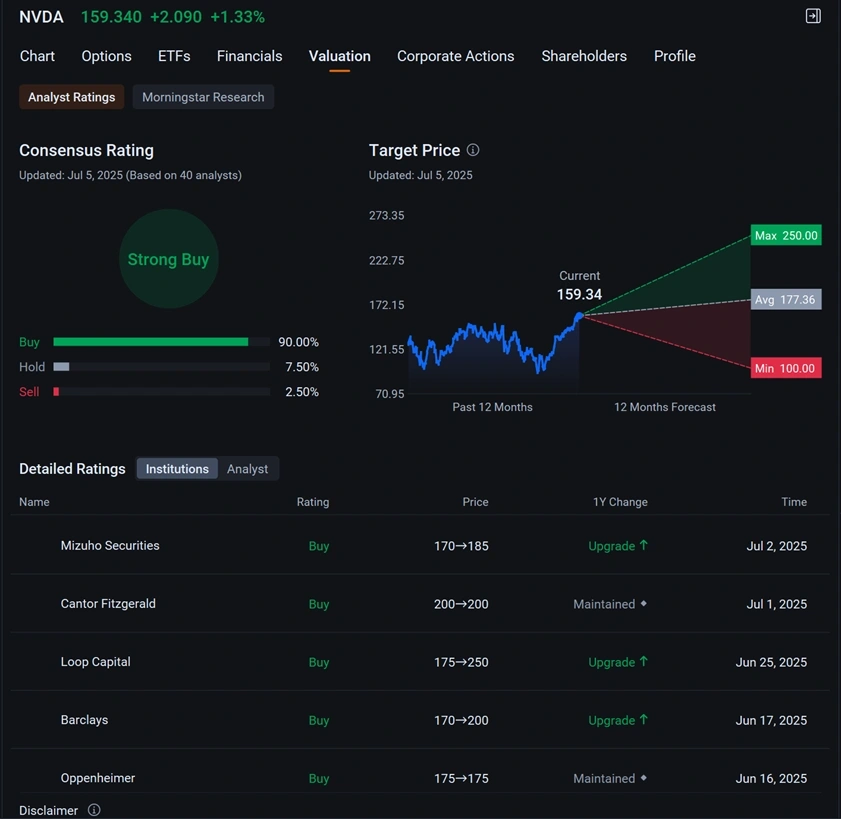
Task: Click the 2.50% Sell percentage
Action: 302,392
